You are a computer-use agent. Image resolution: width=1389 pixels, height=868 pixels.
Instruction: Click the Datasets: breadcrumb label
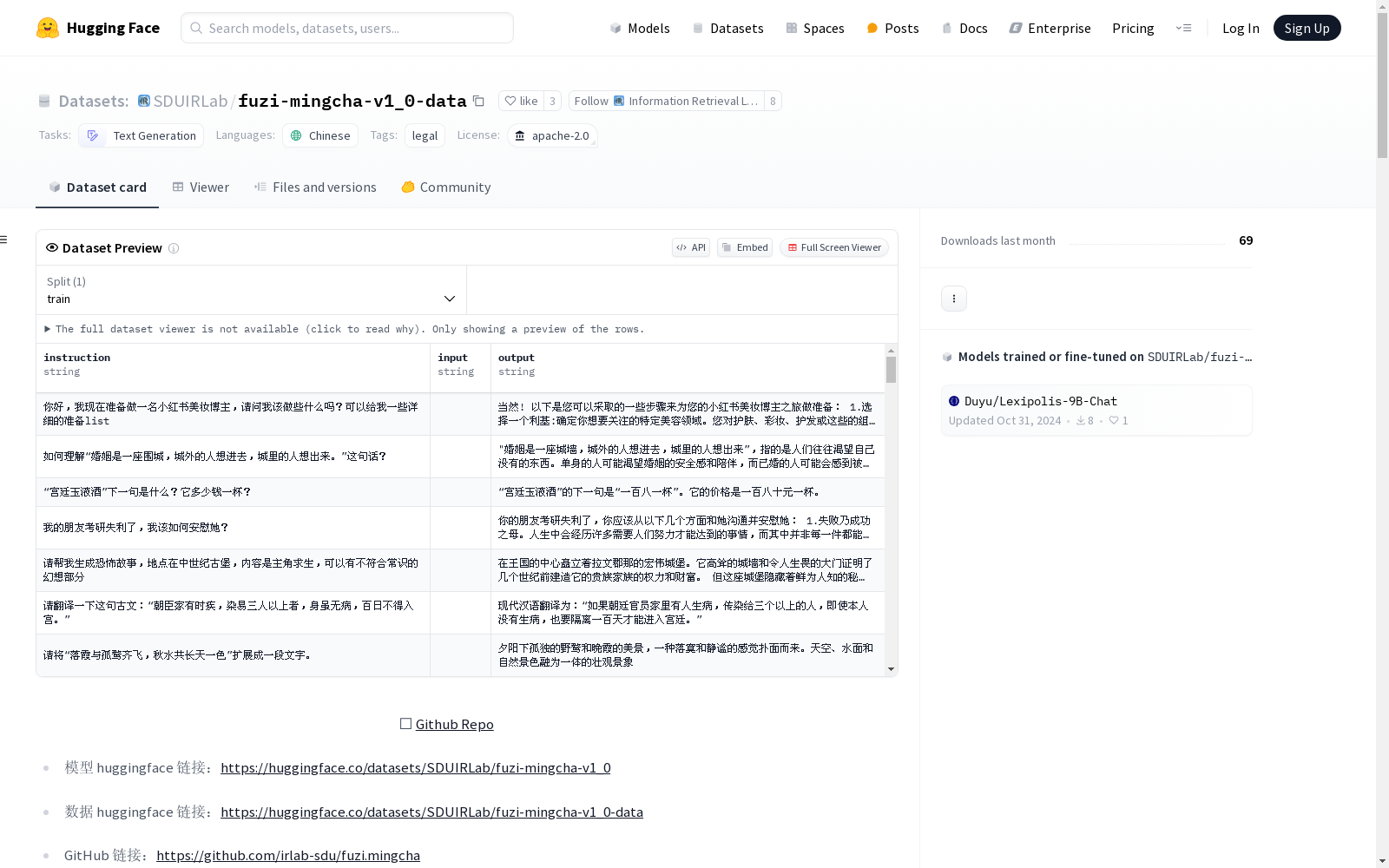(x=93, y=101)
